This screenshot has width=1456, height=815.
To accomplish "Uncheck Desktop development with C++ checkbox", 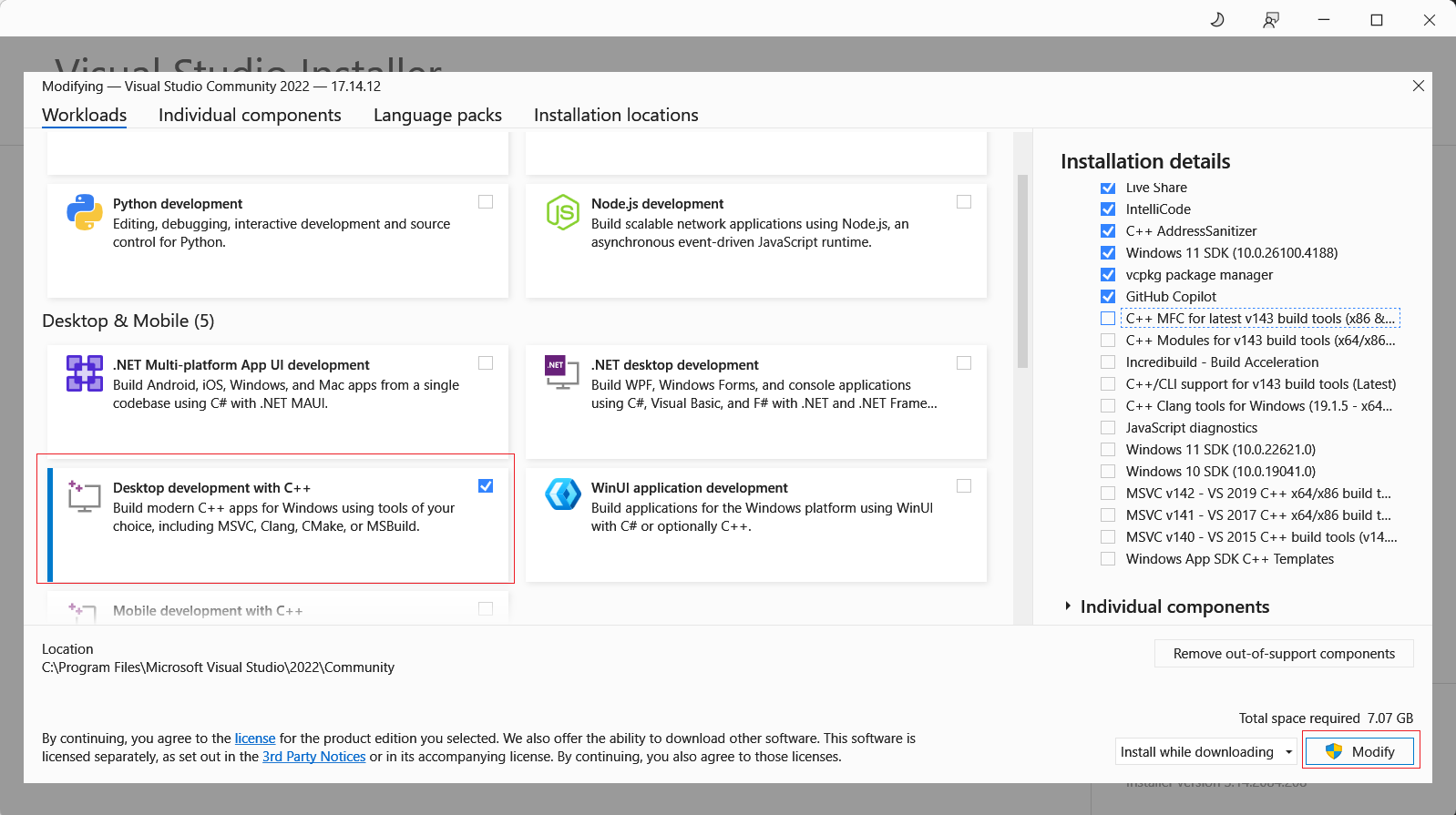I will pyautogui.click(x=486, y=486).
